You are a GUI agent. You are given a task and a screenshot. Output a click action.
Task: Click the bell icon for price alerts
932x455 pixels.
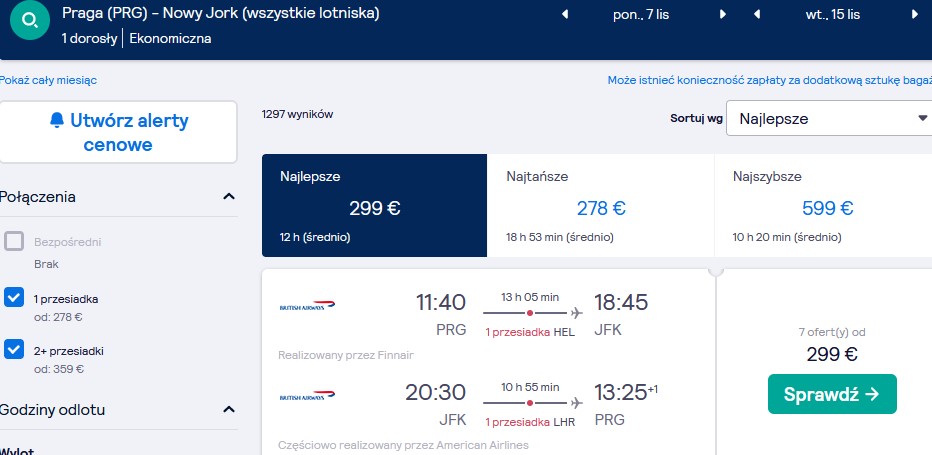57,120
